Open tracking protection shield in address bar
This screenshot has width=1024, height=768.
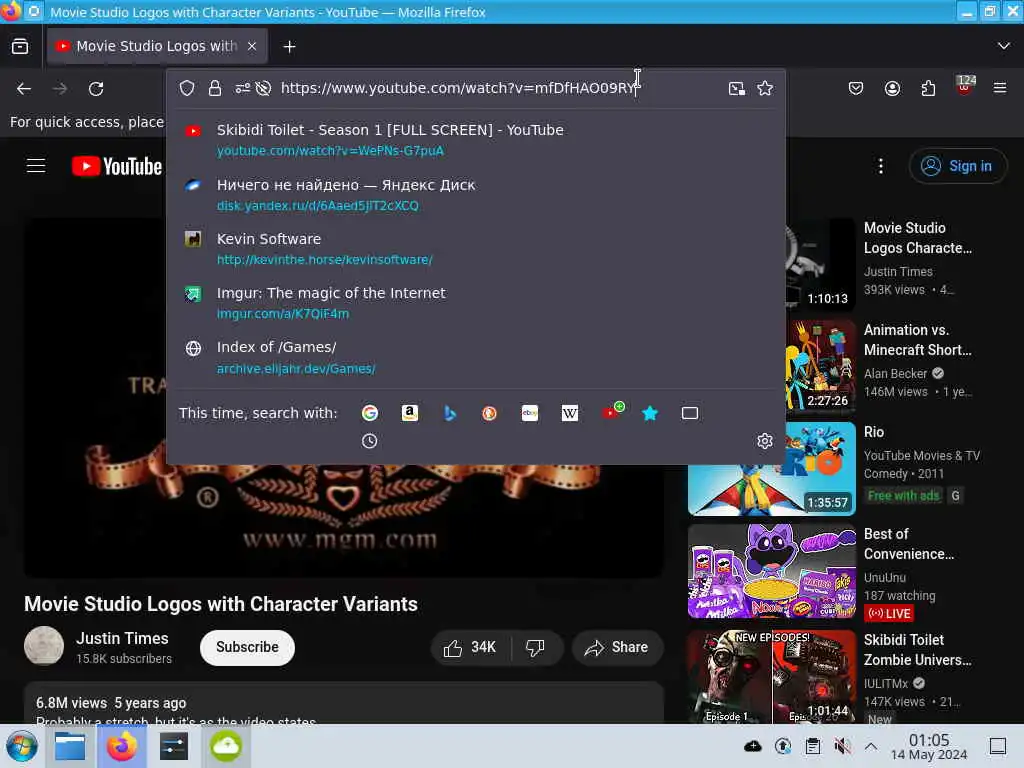187,88
